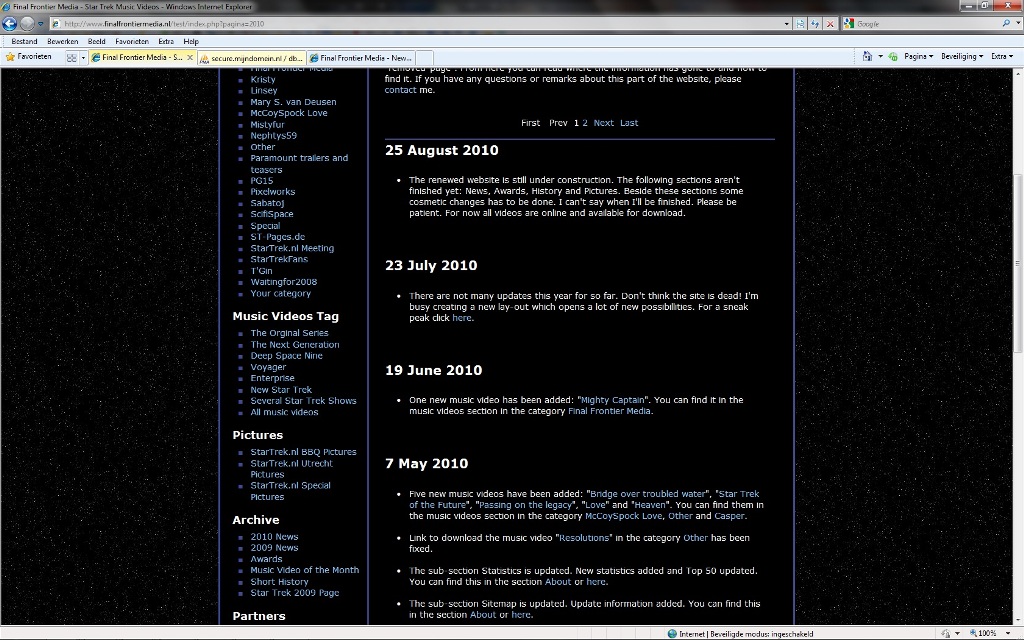Viewport: 1024px width, 640px height.
Task: Open the Pixelworks category
Action: tap(272, 192)
